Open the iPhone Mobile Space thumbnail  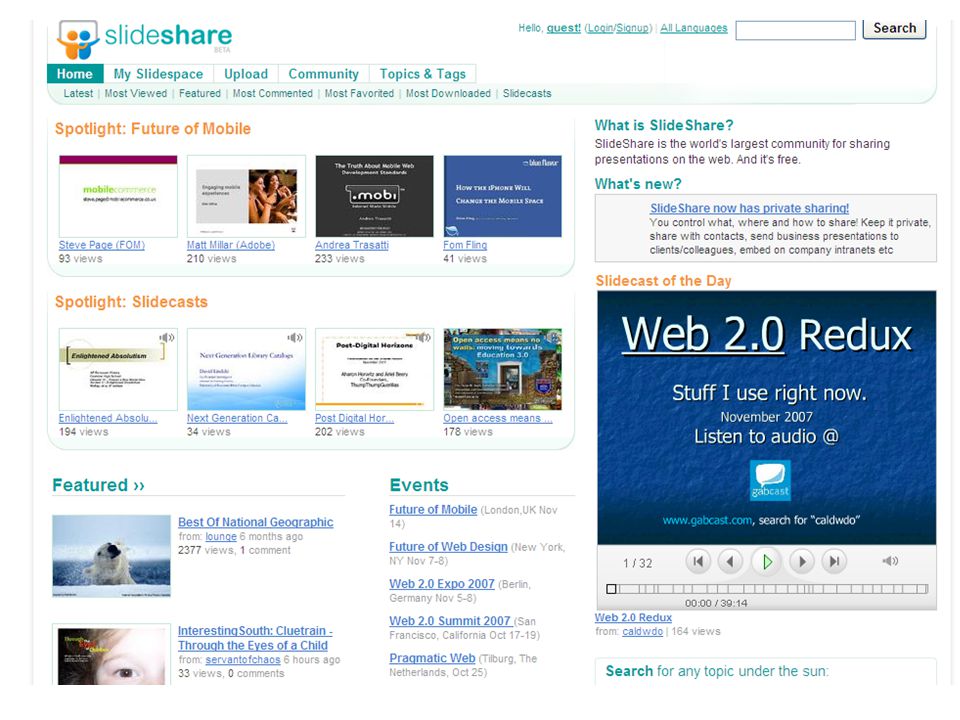503,196
